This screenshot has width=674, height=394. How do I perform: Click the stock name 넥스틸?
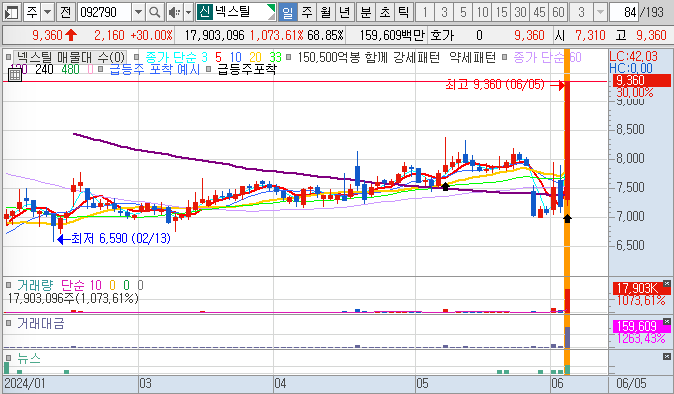pyautogui.click(x=232, y=12)
